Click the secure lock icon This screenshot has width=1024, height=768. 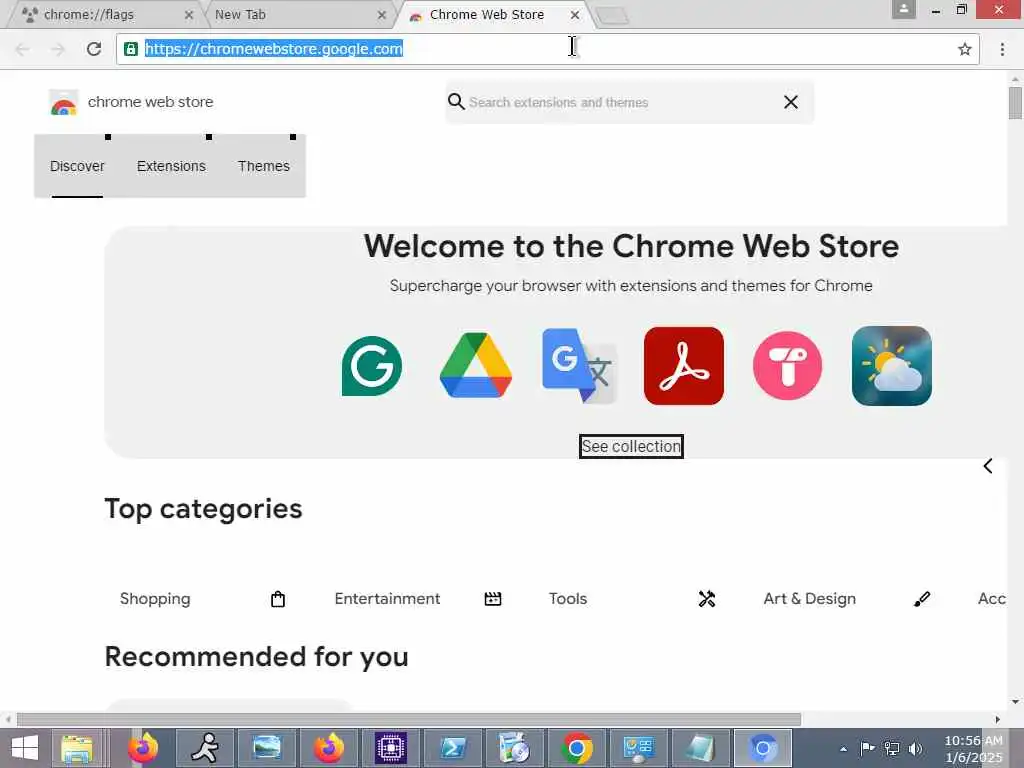coord(131,49)
